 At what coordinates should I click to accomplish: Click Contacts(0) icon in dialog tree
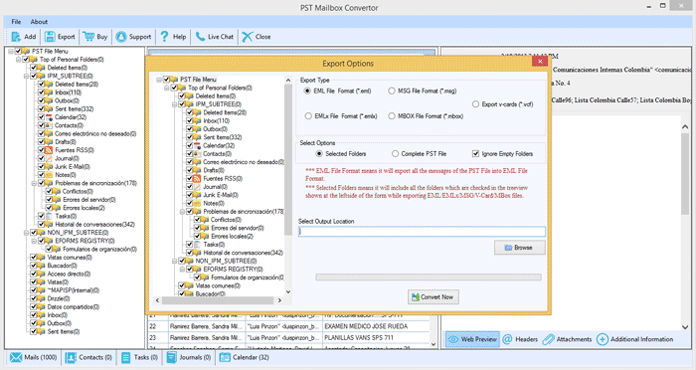click(x=197, y=154)
